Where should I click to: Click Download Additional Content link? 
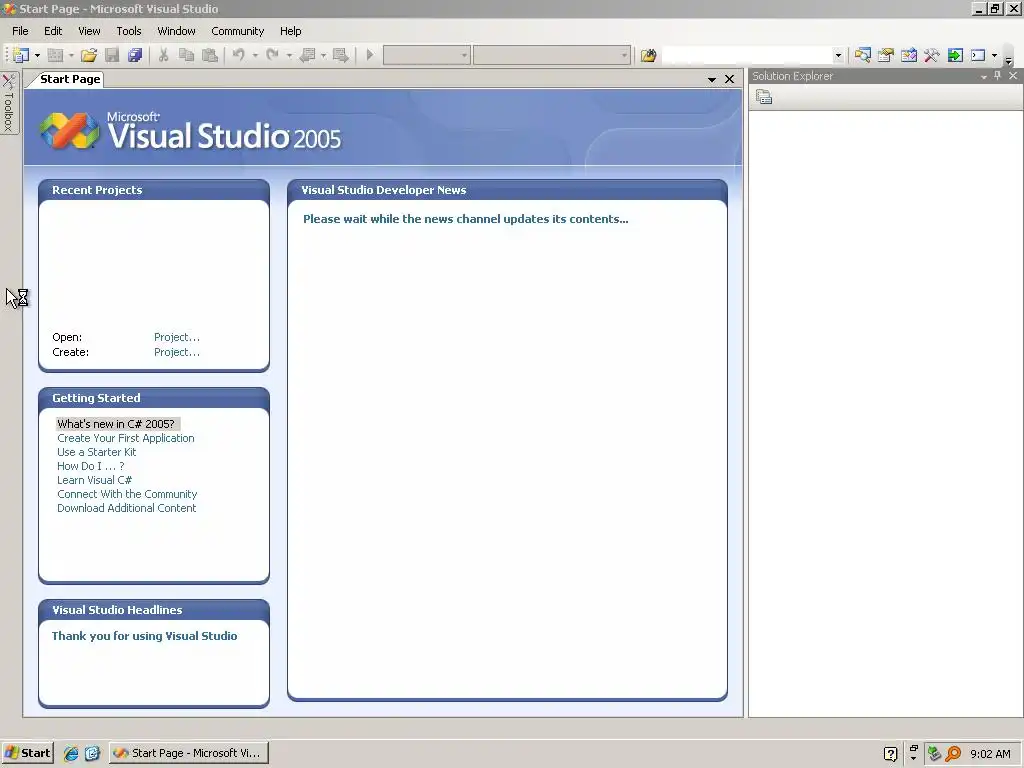[126, 508]
